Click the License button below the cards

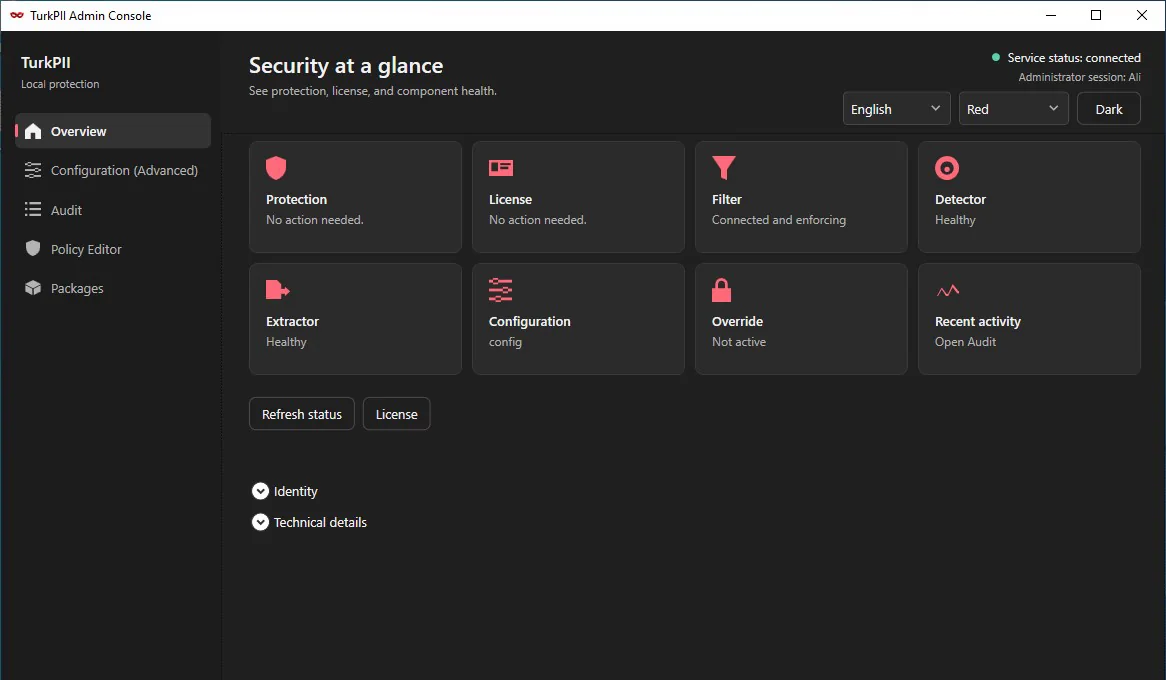click(x=396, y=414)
